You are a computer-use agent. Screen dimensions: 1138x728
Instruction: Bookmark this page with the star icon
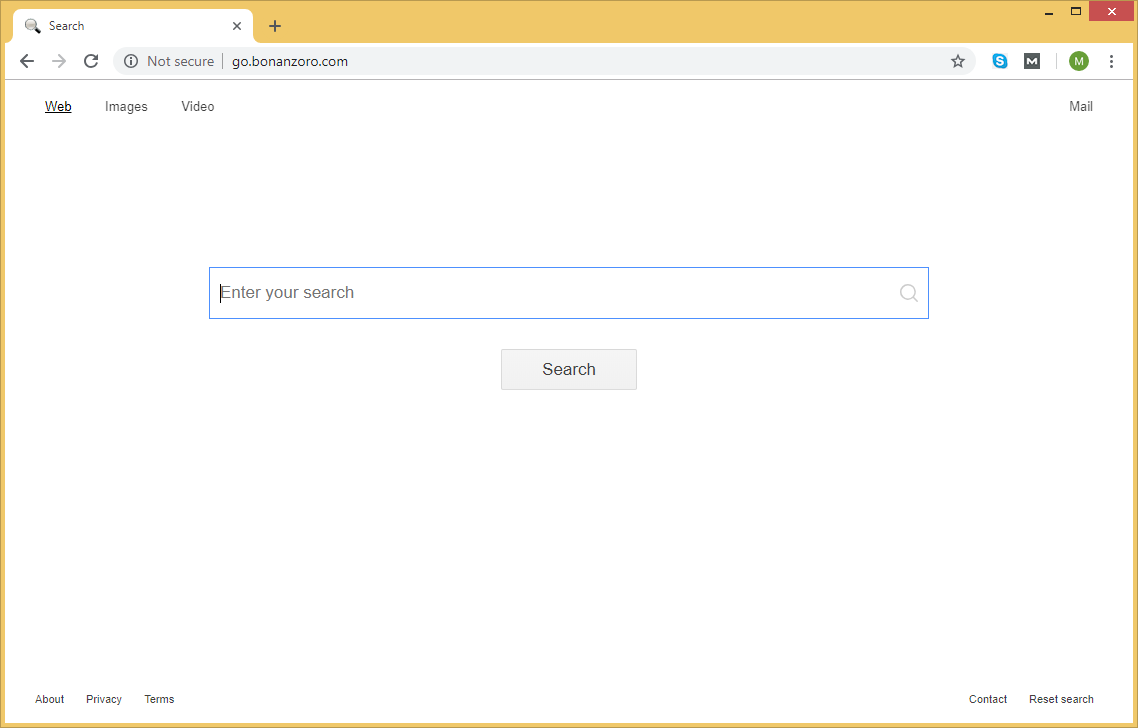(x=957, y=61)
